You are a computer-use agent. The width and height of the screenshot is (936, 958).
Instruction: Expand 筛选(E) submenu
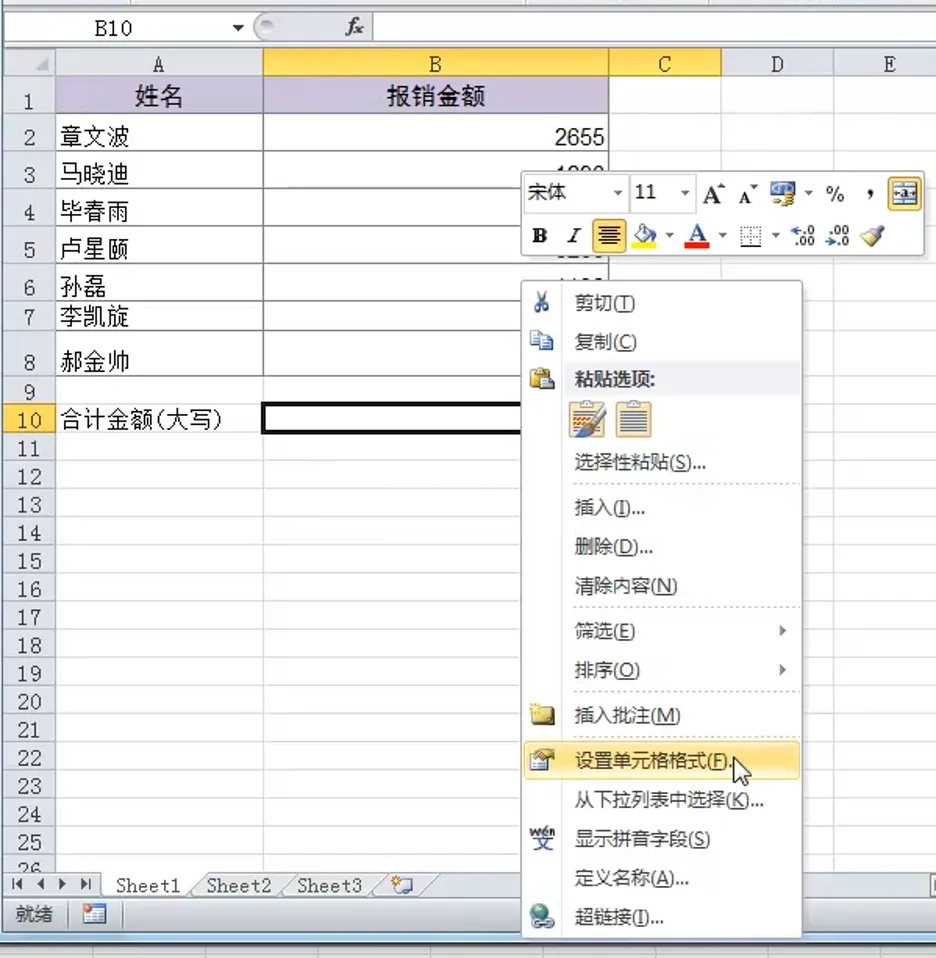(x=662, y=631)
